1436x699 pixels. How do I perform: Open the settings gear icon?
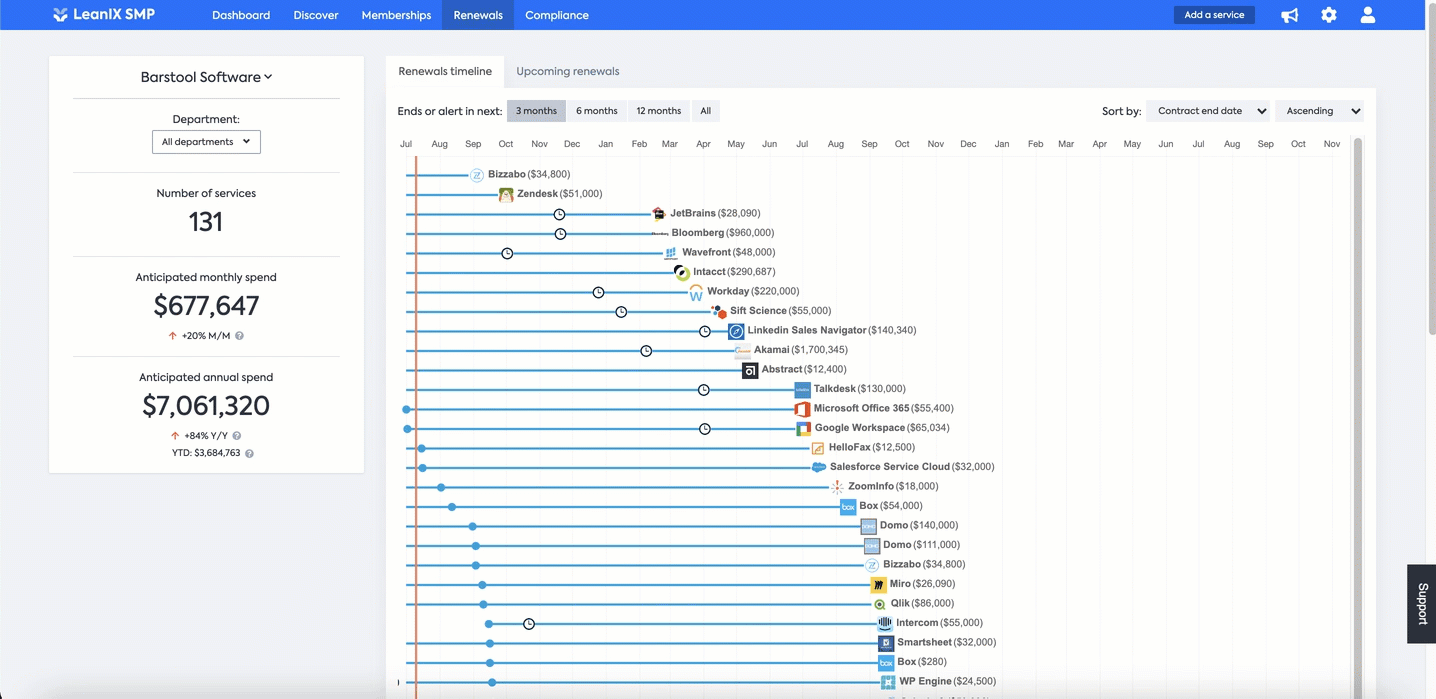tap(1329, 15)
